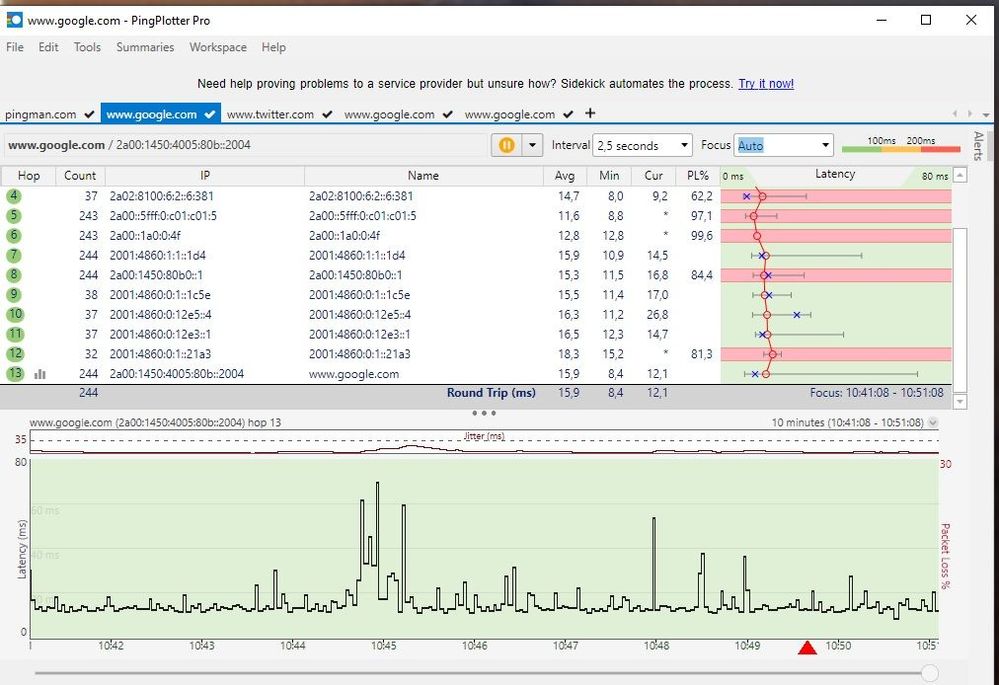999x685 pixels.
Task: Click hop 4 green circle icon
Action: pos(14,196)
